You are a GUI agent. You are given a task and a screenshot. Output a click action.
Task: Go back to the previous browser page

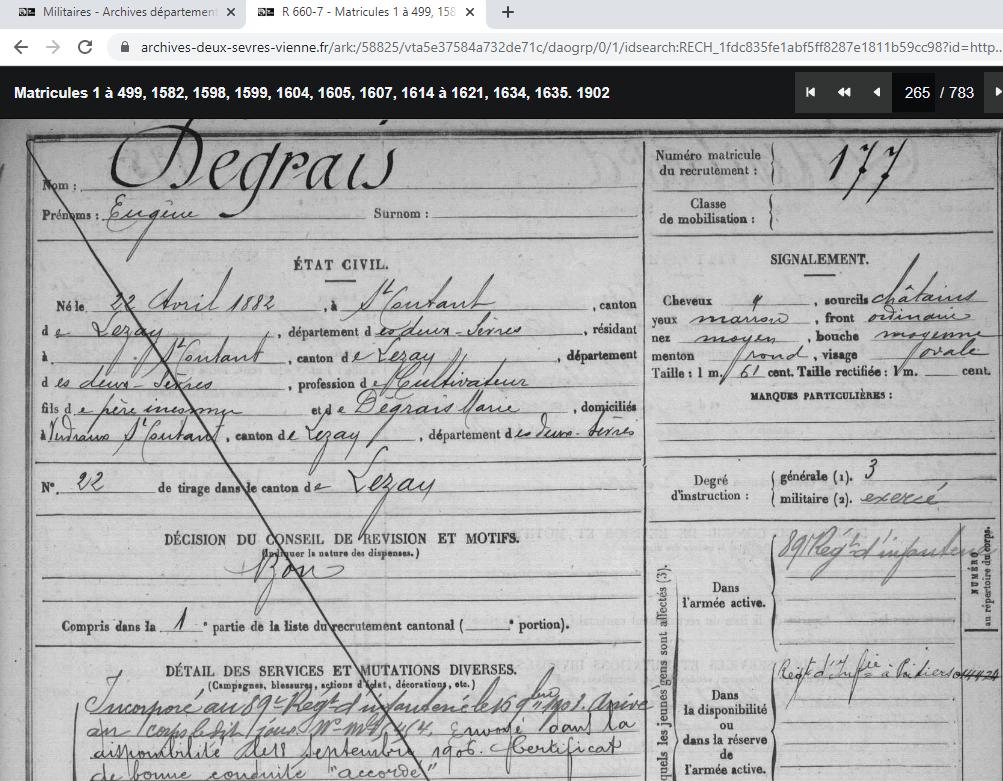[21, 47]
